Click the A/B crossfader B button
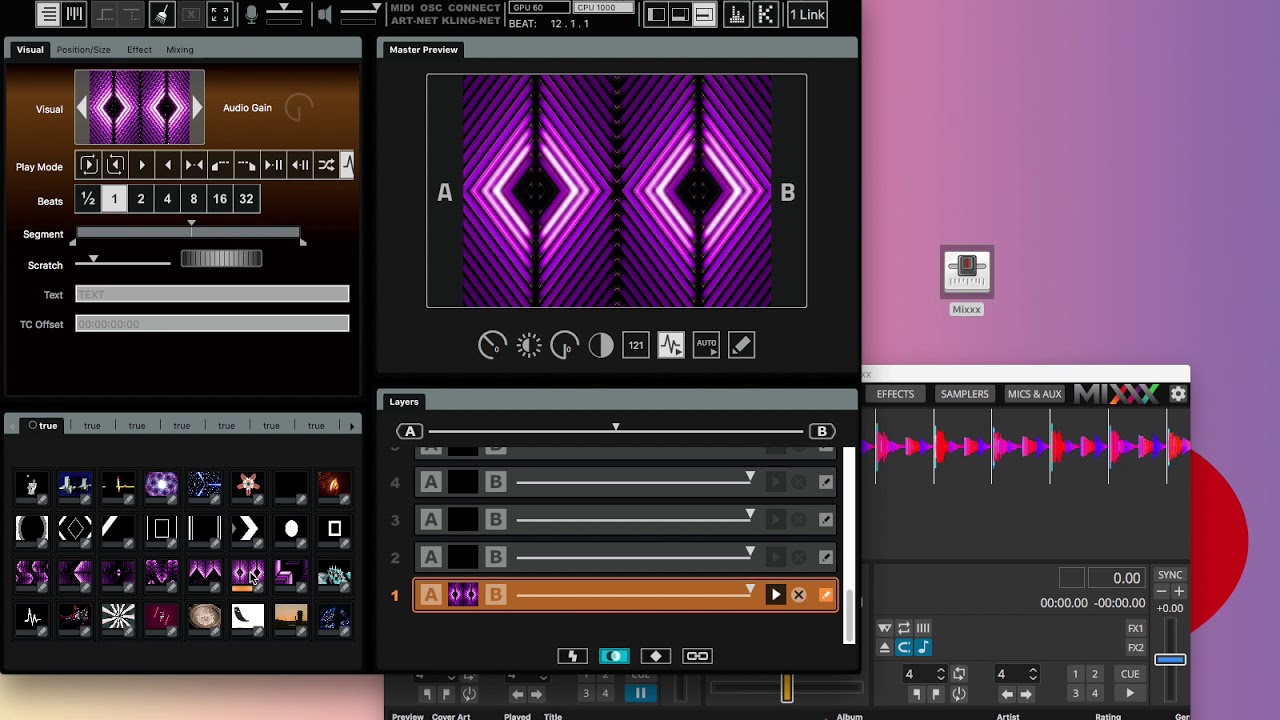The width and height of the screenshot is (1280, 720). point(822,431)
